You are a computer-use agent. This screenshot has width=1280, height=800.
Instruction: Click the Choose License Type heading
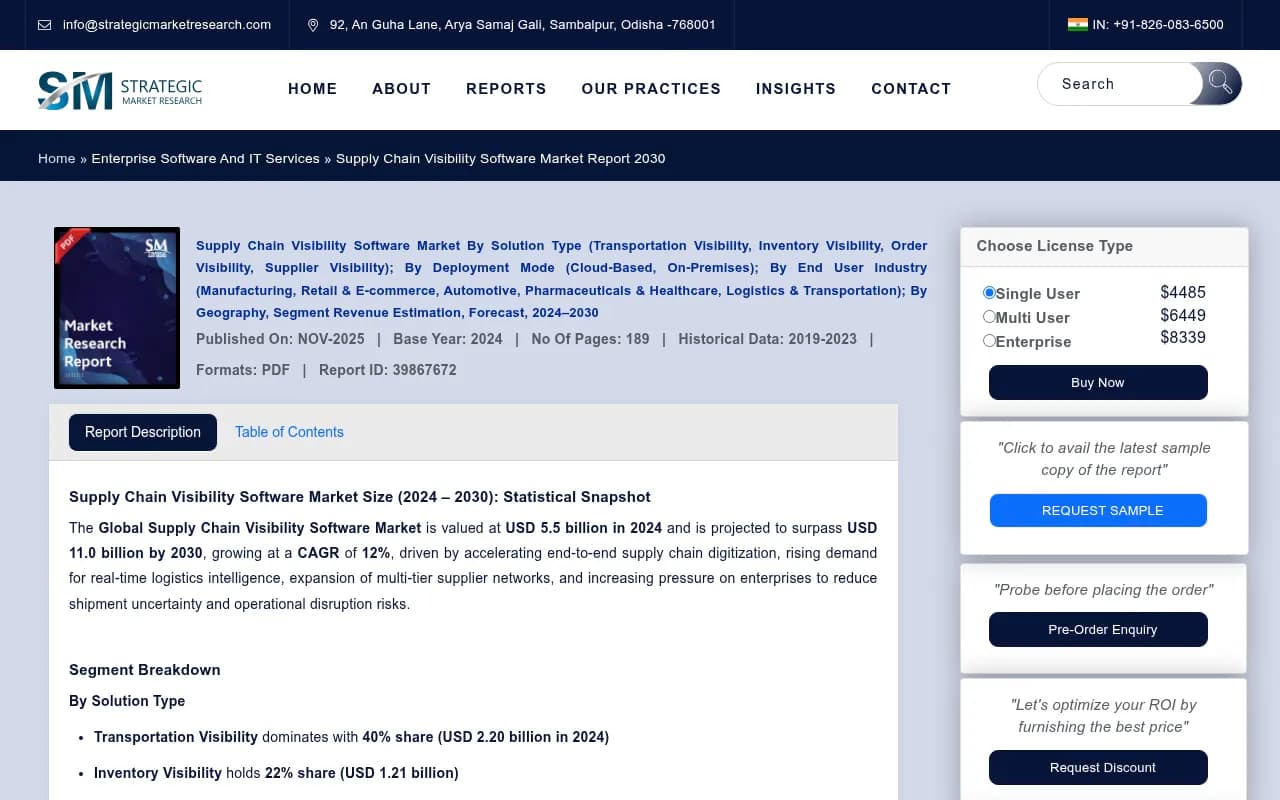pyautogui.click(x=1054, y=246)
